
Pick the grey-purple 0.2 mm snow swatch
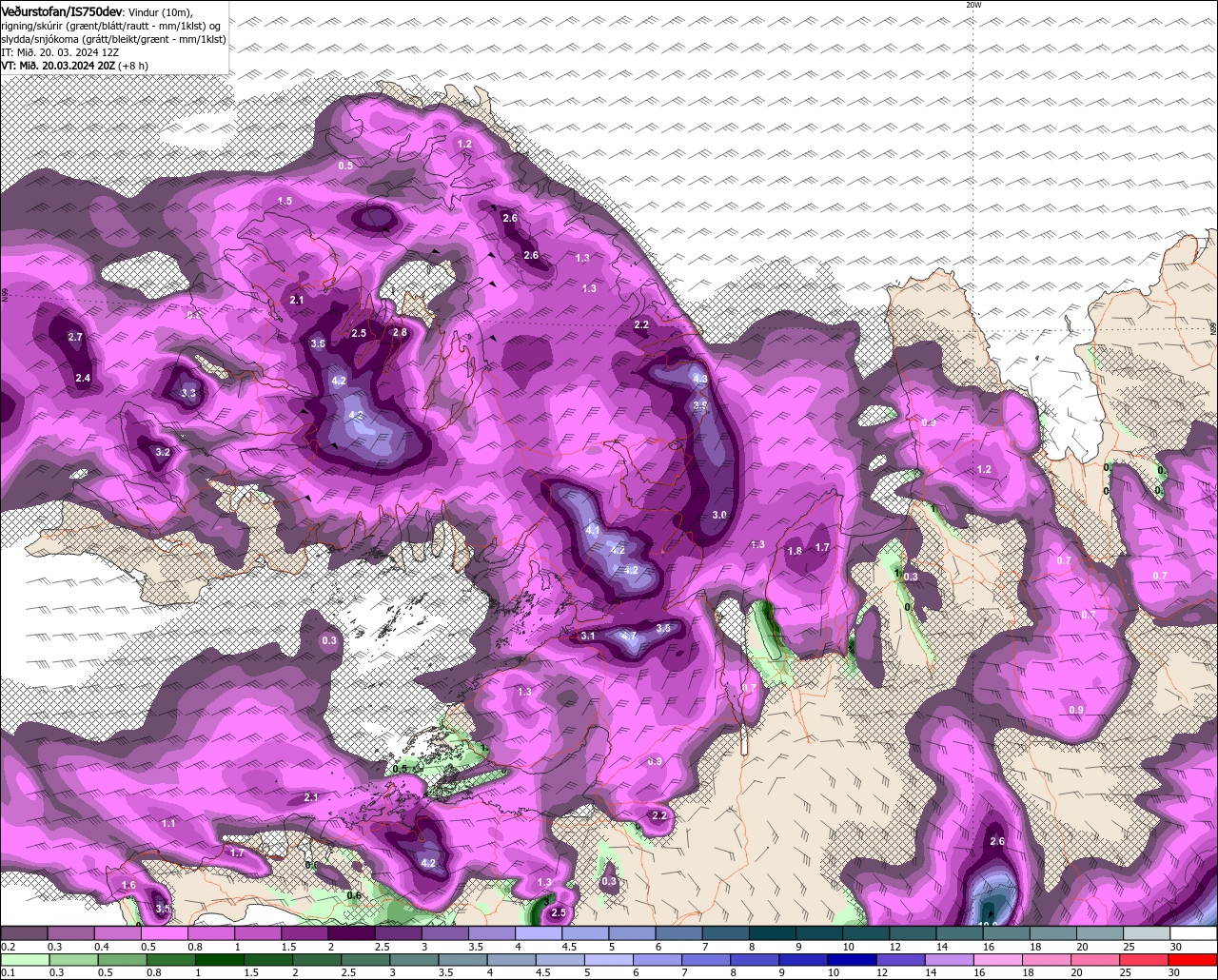24,933
